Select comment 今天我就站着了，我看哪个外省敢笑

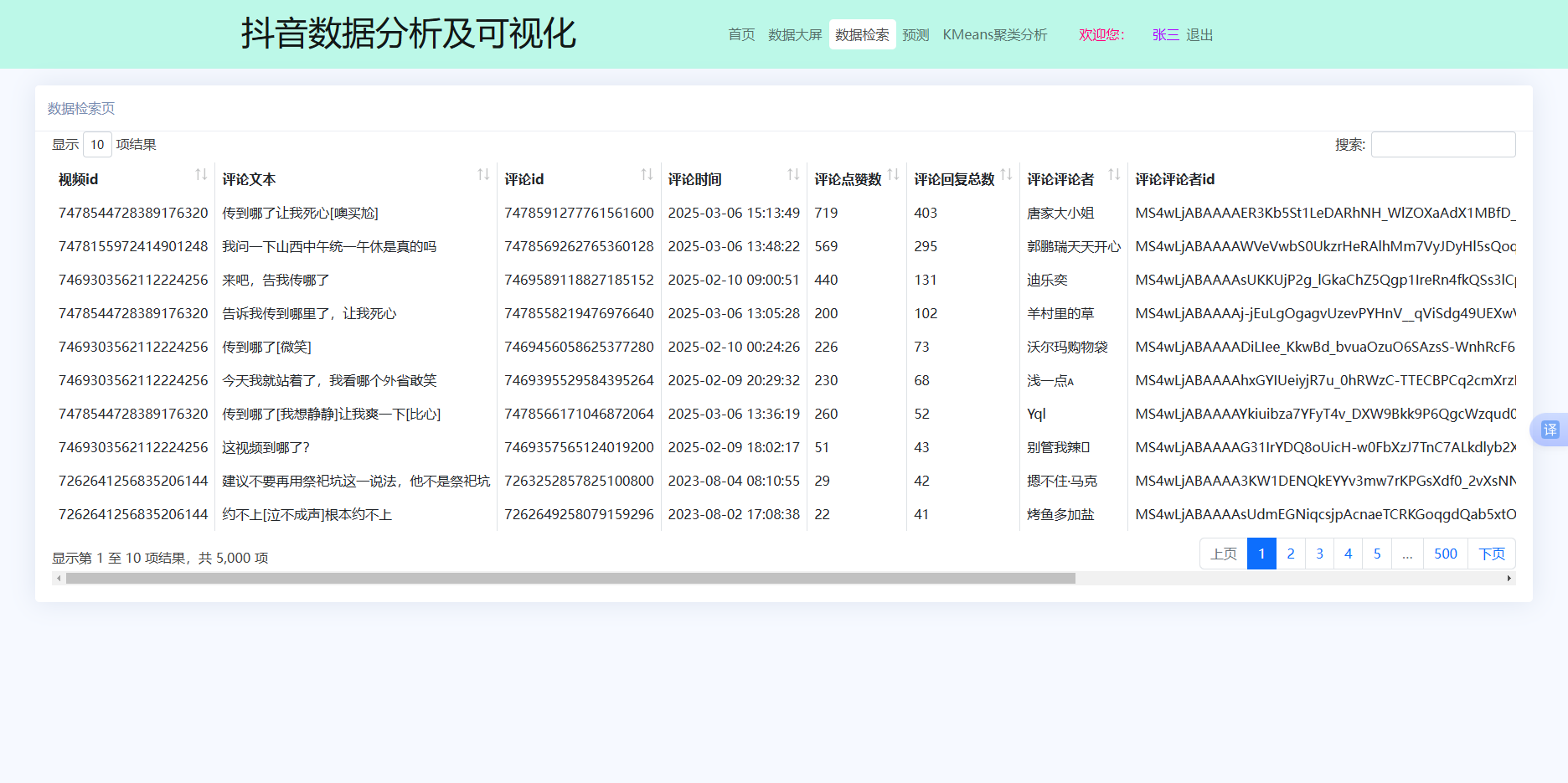pos(329,380)
